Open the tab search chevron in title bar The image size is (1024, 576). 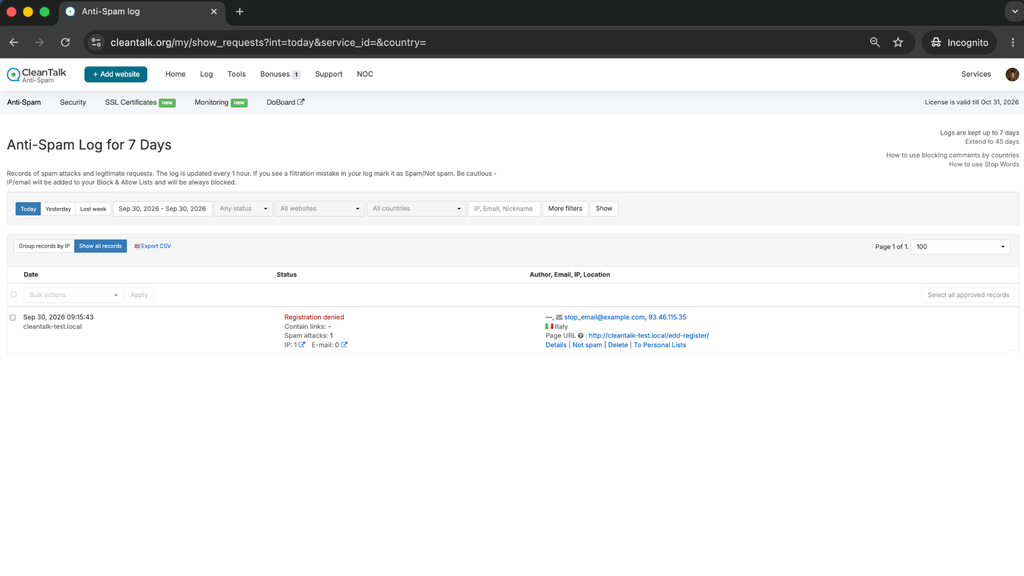[x=1014, y=12]
